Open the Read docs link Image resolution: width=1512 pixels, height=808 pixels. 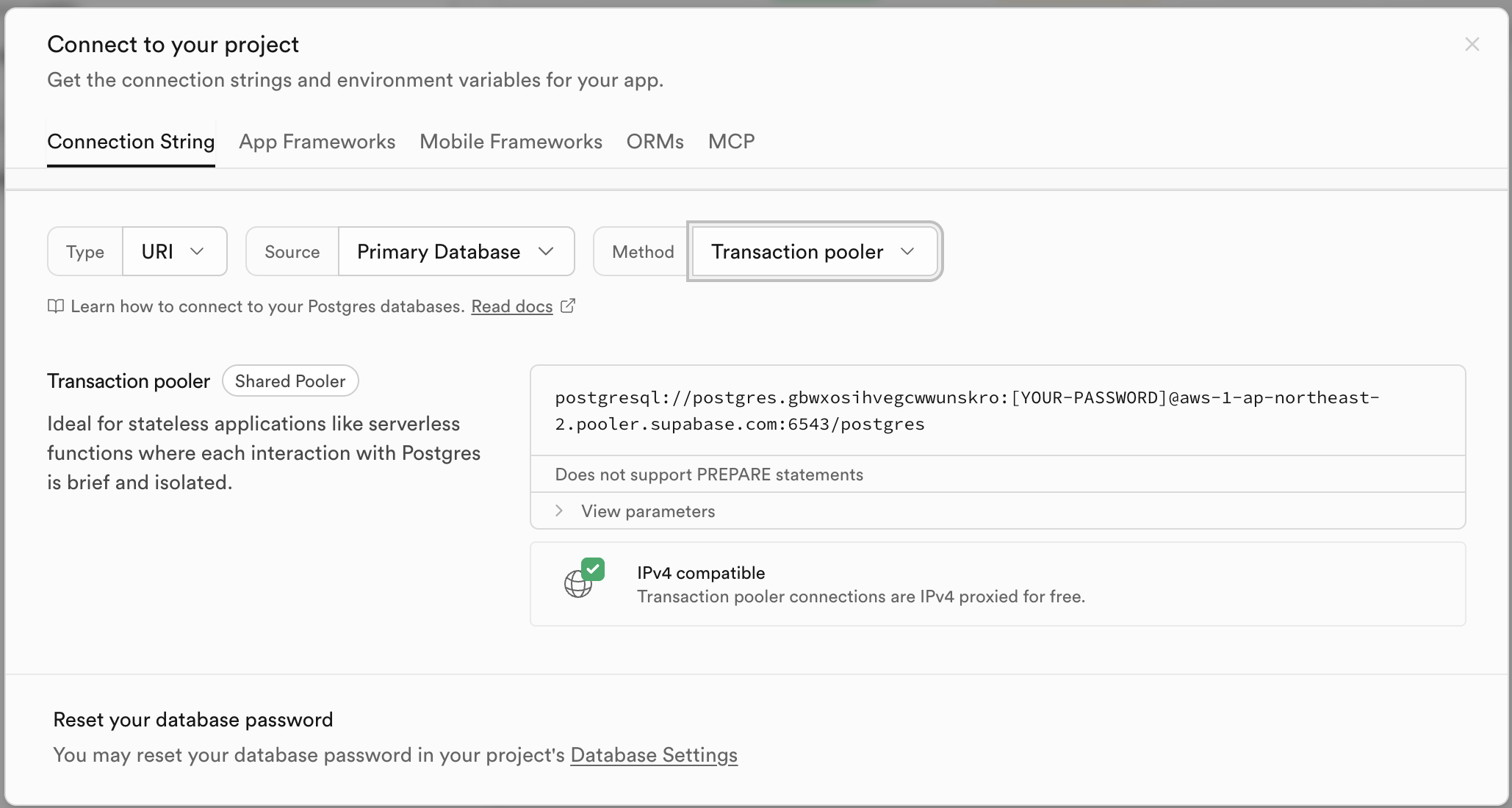511,306
